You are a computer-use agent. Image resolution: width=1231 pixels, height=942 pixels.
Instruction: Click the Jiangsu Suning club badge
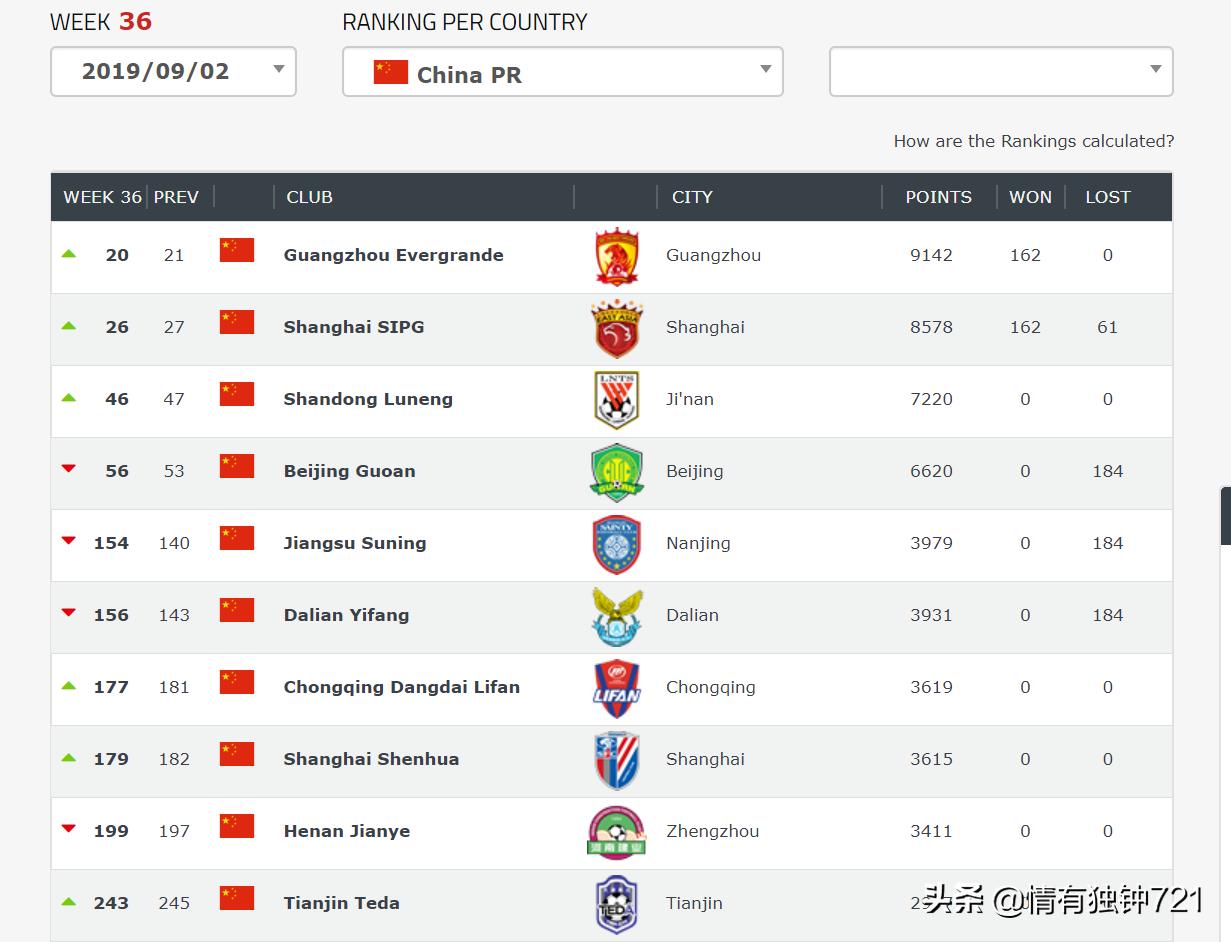pyautogui.click(x=616, y=545)
